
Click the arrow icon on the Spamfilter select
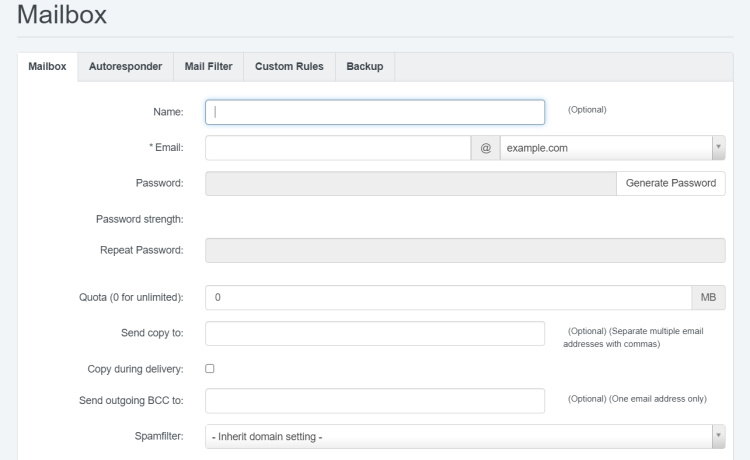(717, 438)
